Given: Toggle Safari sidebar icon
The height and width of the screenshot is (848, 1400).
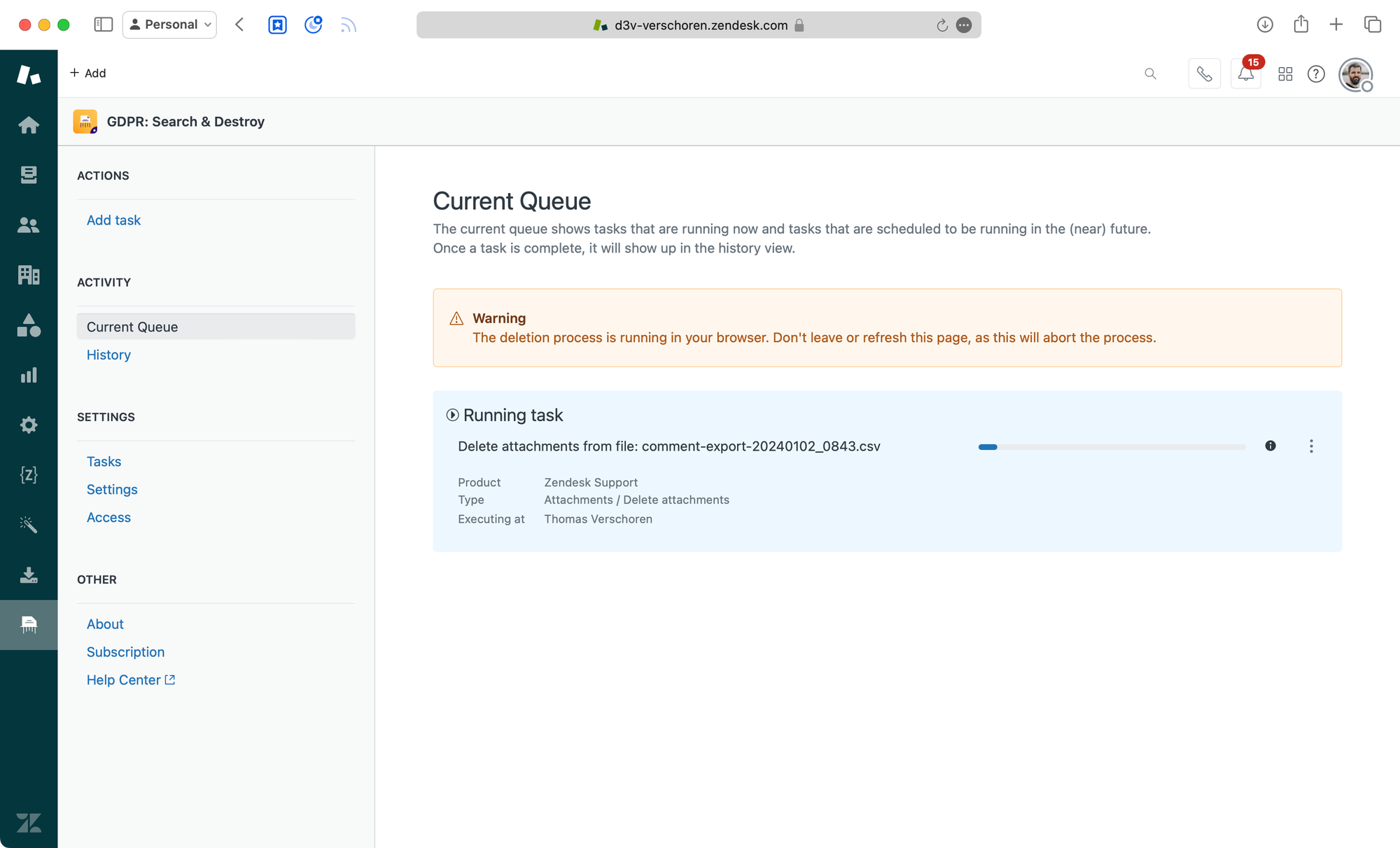Looking at the screenshot, I should tap(104, 24).
